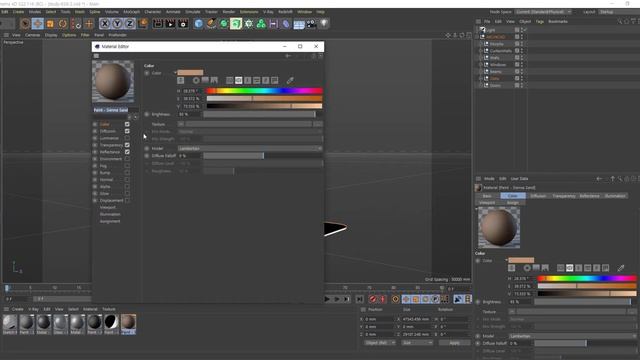Toggle the Y axis lock
This screenshot has height=360, width=640.
coord(117,24)
